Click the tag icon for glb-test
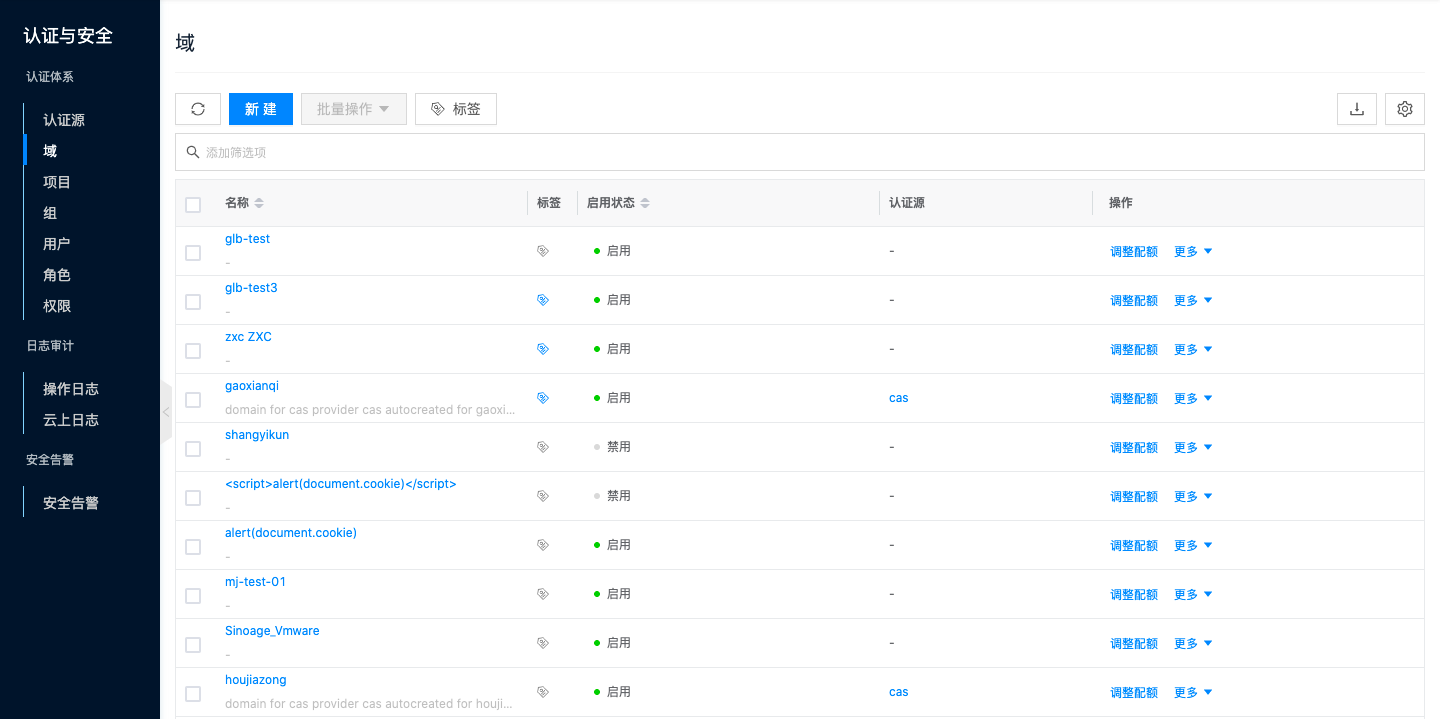Image resolution: width=1440 pixels, height=719 pixels. (x=543, y=251)
